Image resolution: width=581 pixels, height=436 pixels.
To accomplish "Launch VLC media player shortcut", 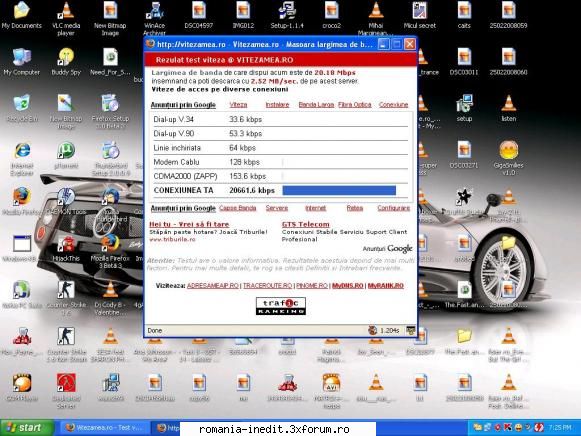I will coord(66,19).
